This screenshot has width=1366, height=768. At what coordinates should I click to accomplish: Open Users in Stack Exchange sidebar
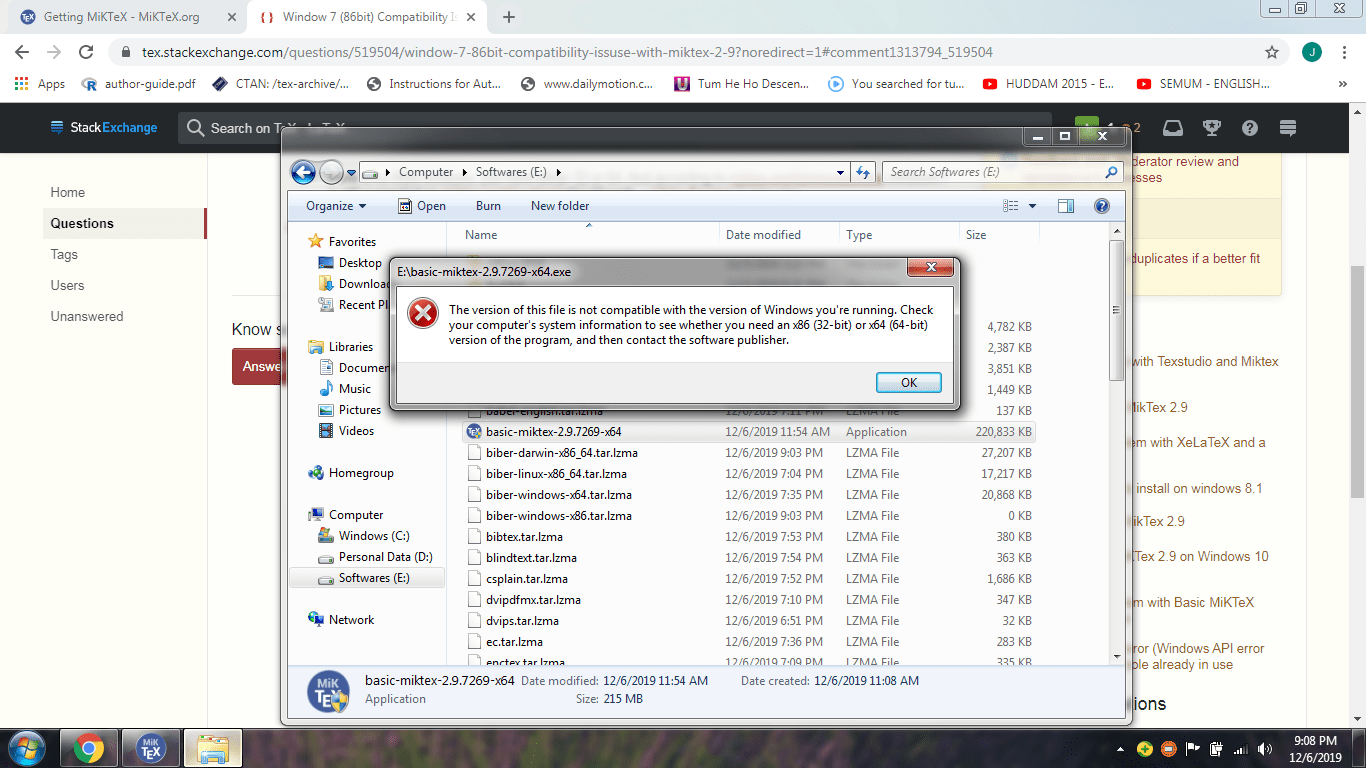coord(68,286)
